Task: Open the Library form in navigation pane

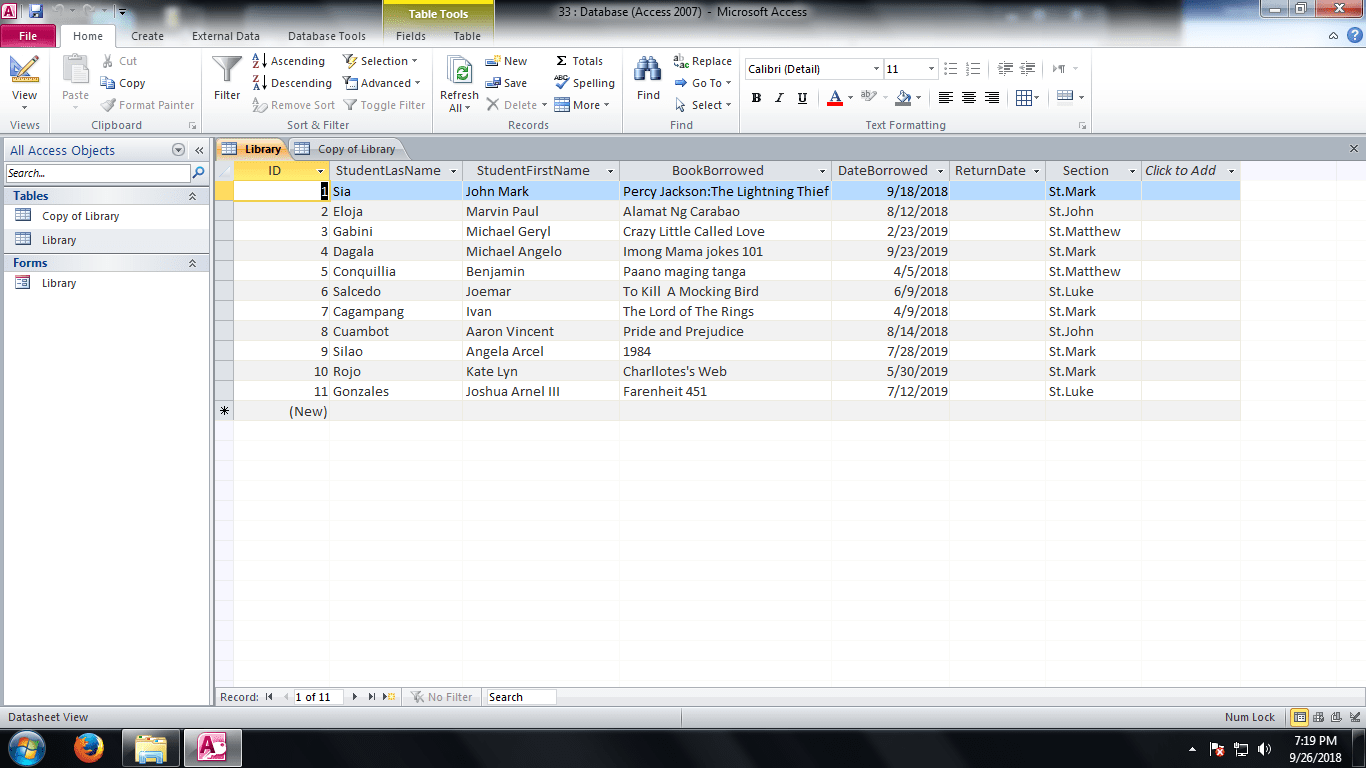Action: (x=59, y=283)
